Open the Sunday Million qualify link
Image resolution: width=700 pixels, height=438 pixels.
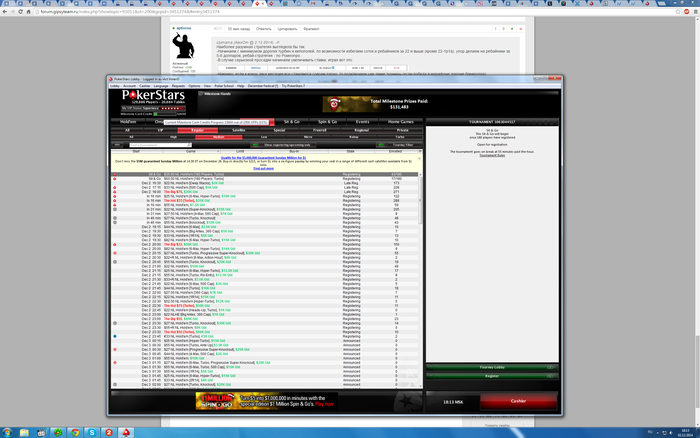263,158
